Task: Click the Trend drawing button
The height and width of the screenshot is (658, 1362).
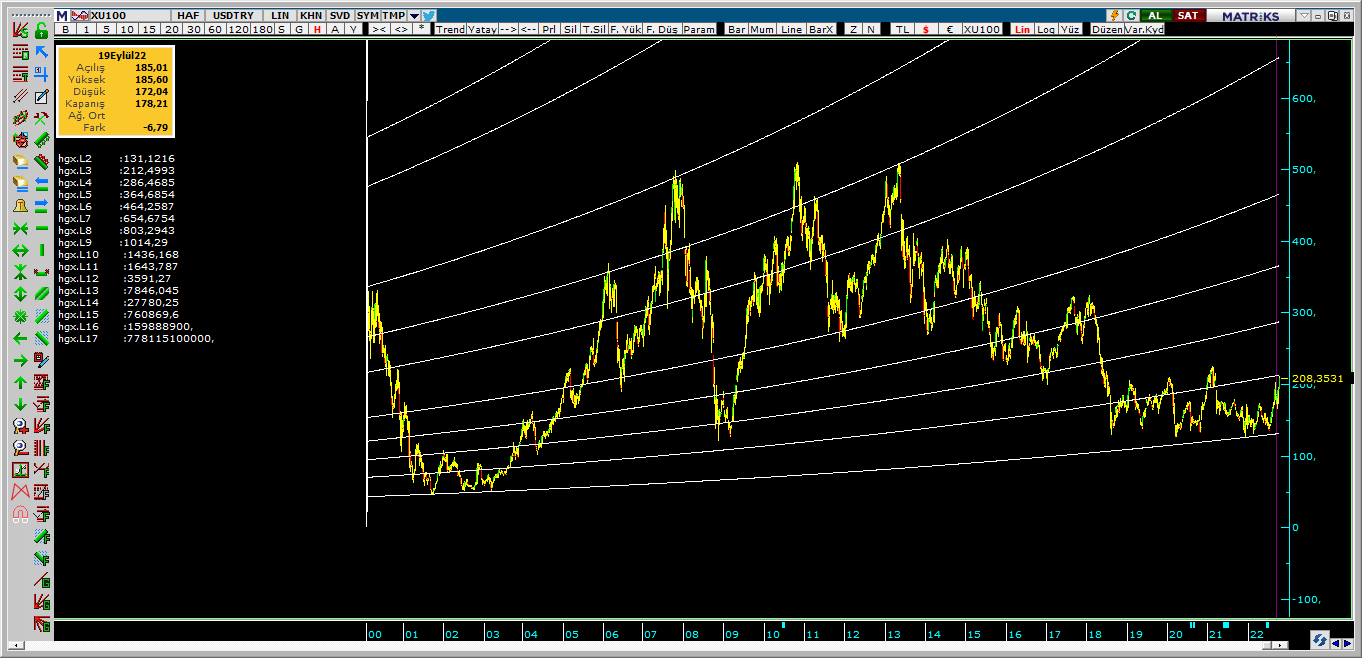Action: pos(450,29)
